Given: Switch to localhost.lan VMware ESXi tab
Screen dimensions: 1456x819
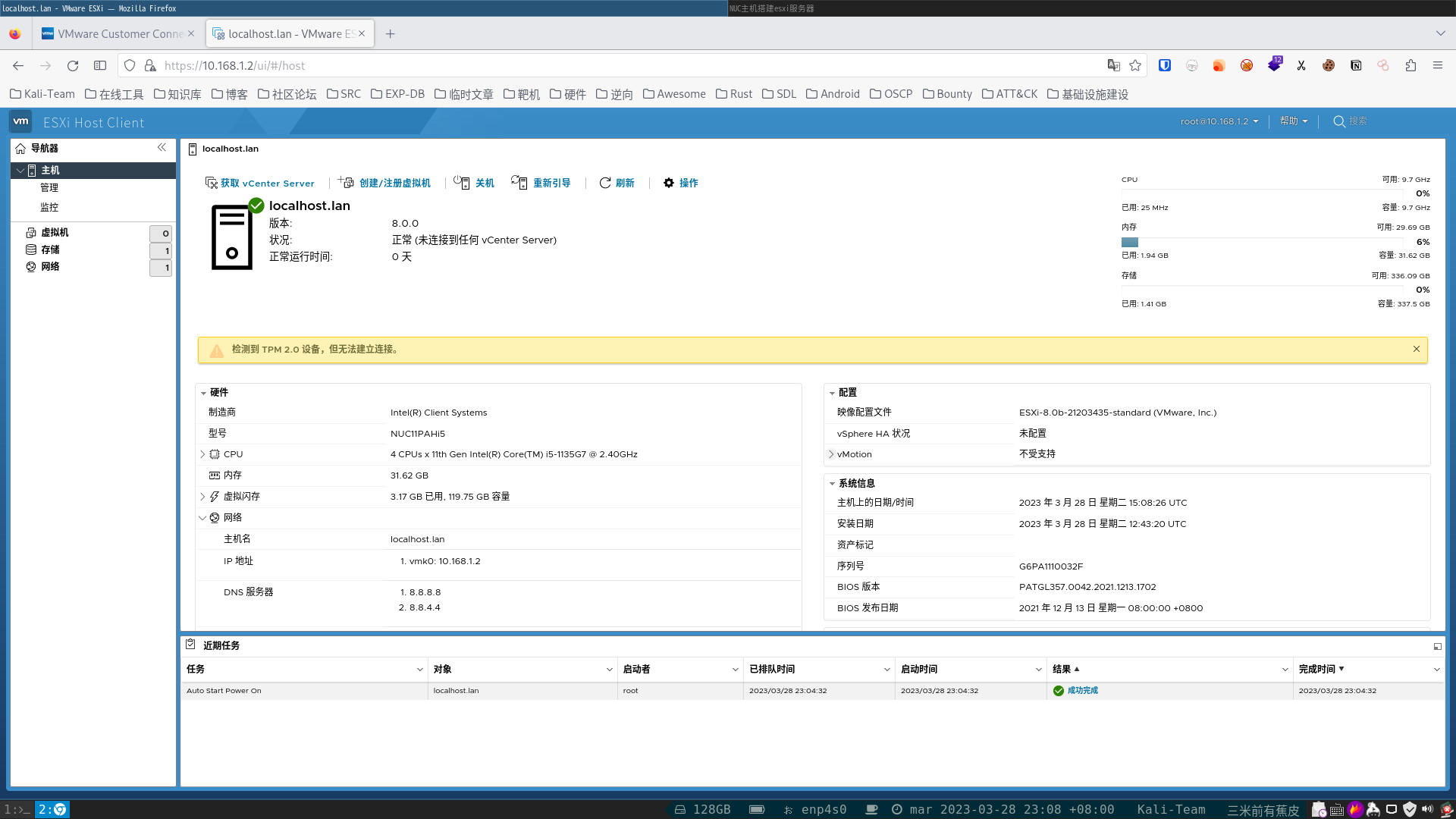Looking at the screenshot, I should pos(289,33).
